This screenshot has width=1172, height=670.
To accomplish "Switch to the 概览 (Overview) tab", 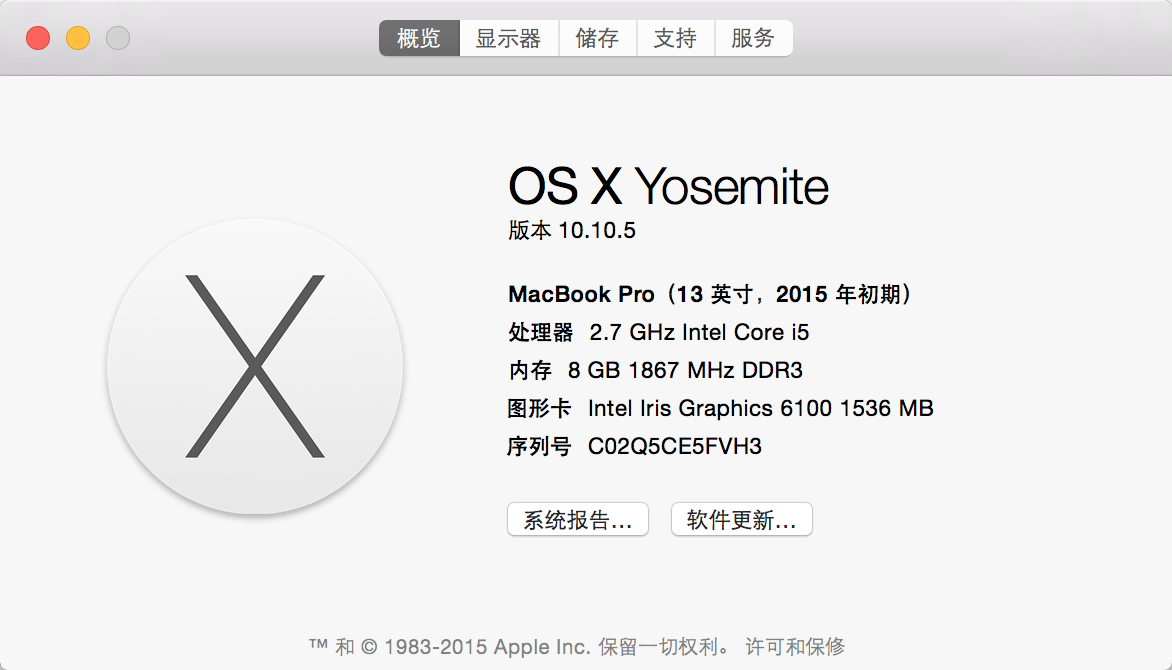I will tap(419, 39).
